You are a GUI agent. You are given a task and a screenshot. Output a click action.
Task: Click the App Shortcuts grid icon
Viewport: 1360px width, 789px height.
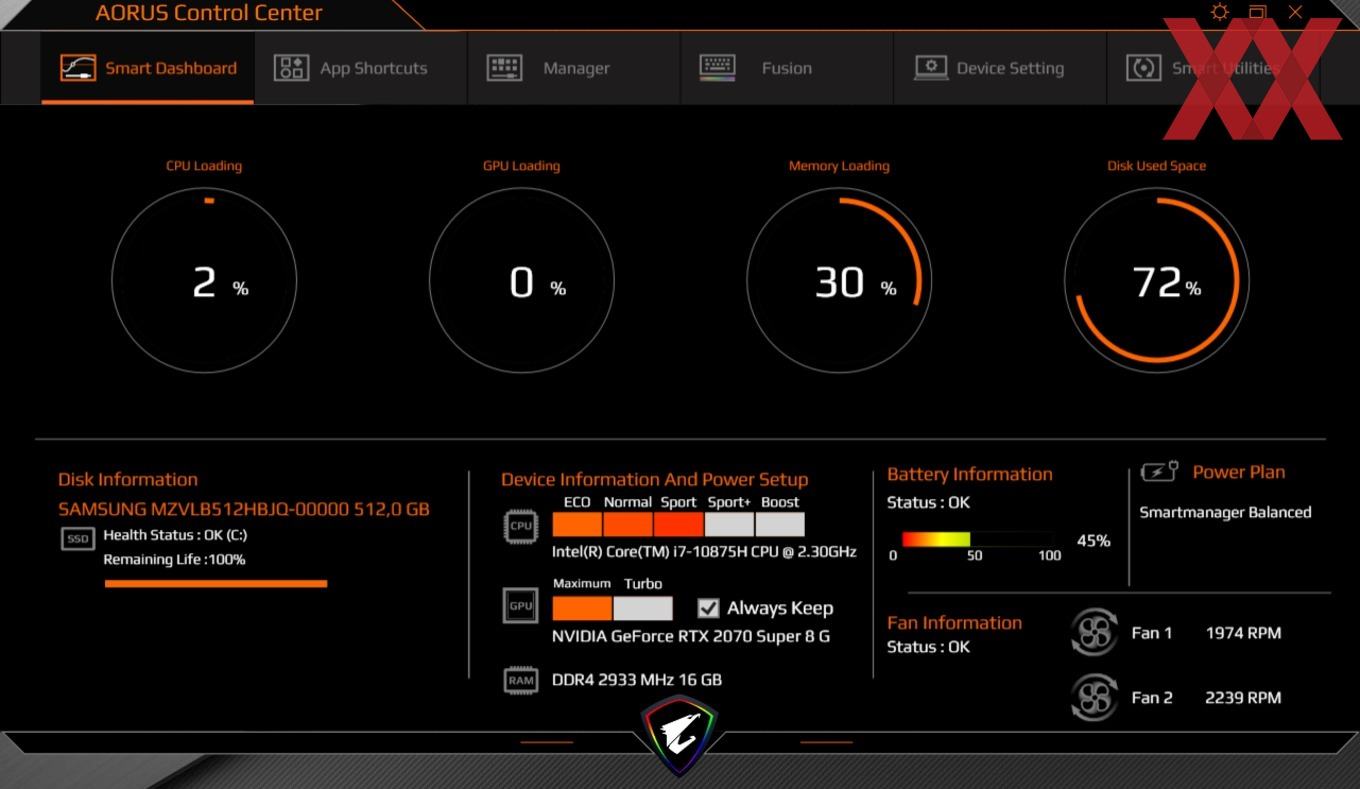pyautogui.click(x=291, y=68)
